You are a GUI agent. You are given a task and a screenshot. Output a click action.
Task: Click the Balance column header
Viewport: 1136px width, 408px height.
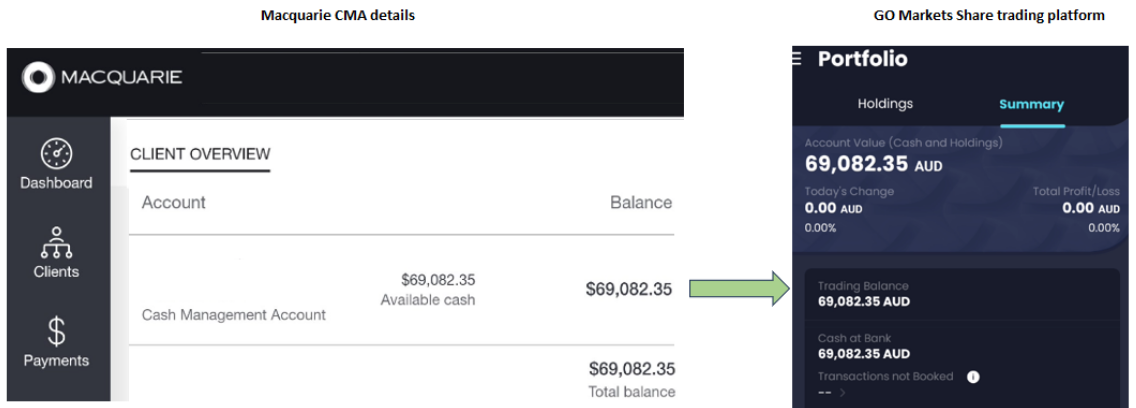click(x=640, y=202)
